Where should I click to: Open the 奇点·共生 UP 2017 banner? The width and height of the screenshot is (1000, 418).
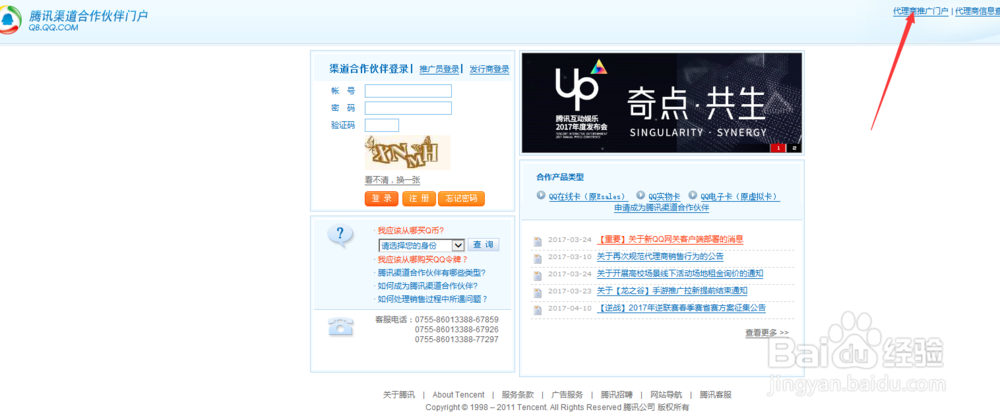coord(661,103)
